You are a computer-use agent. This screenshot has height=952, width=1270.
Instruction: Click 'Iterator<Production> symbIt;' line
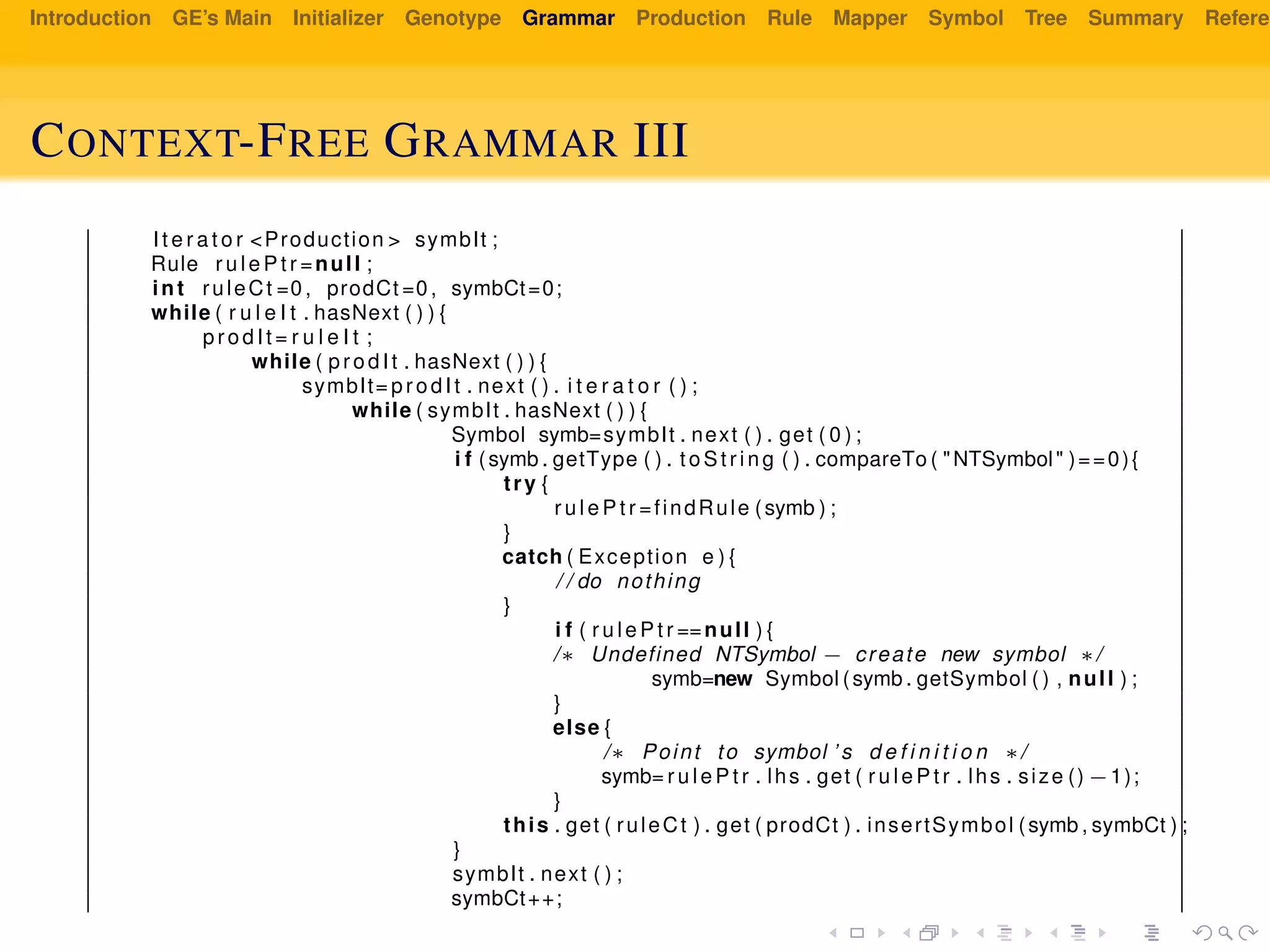pos(326,239)
